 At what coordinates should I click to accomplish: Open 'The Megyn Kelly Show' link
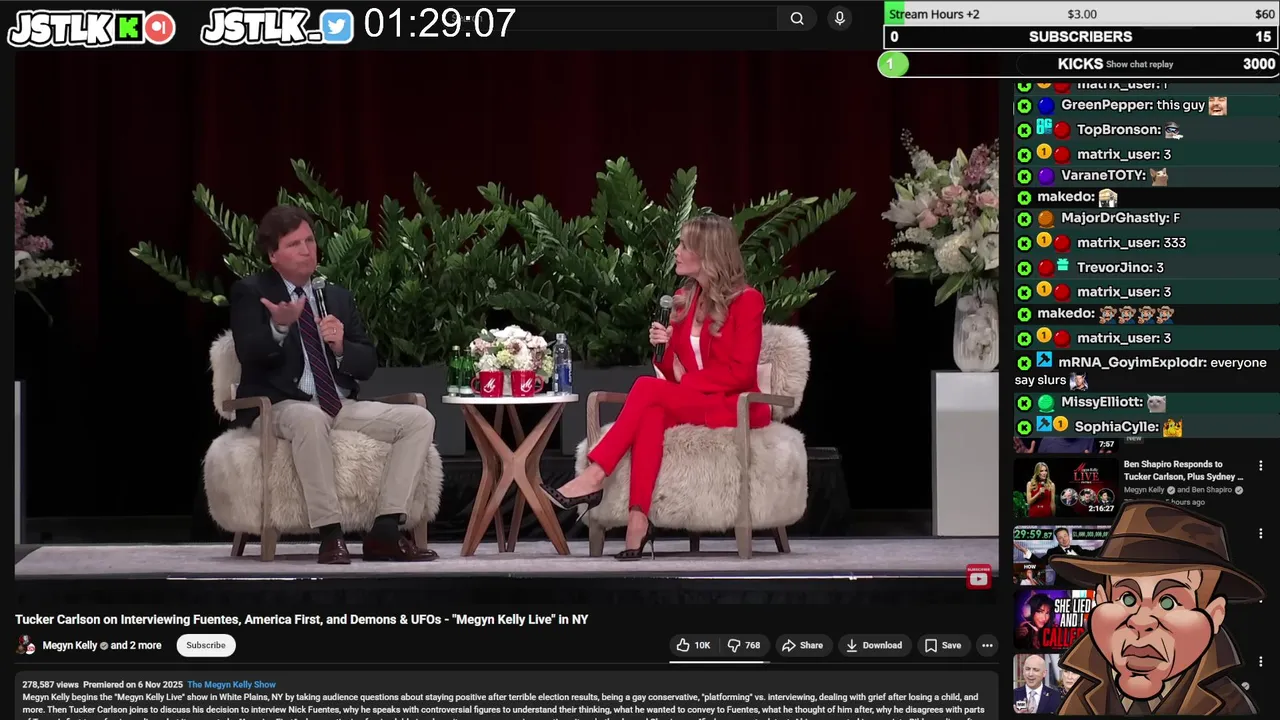click(x=231, y=685)
